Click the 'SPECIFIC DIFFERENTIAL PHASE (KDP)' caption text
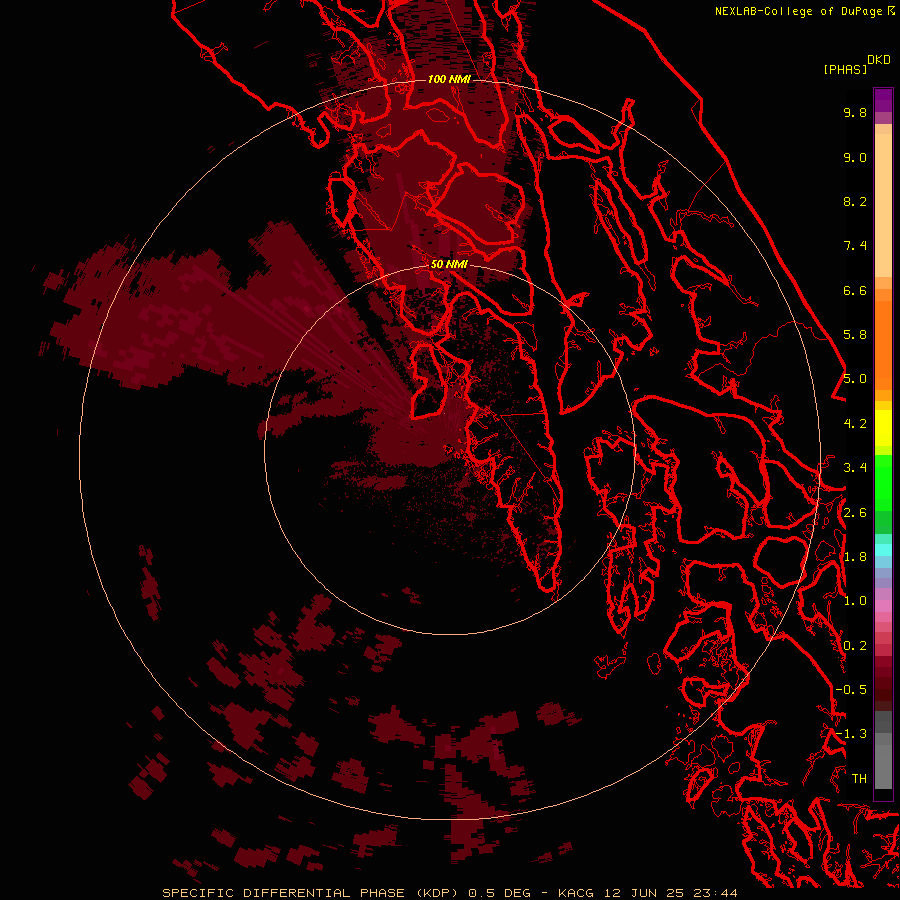This screenshot has height=900, width=900. pos(309,893)
